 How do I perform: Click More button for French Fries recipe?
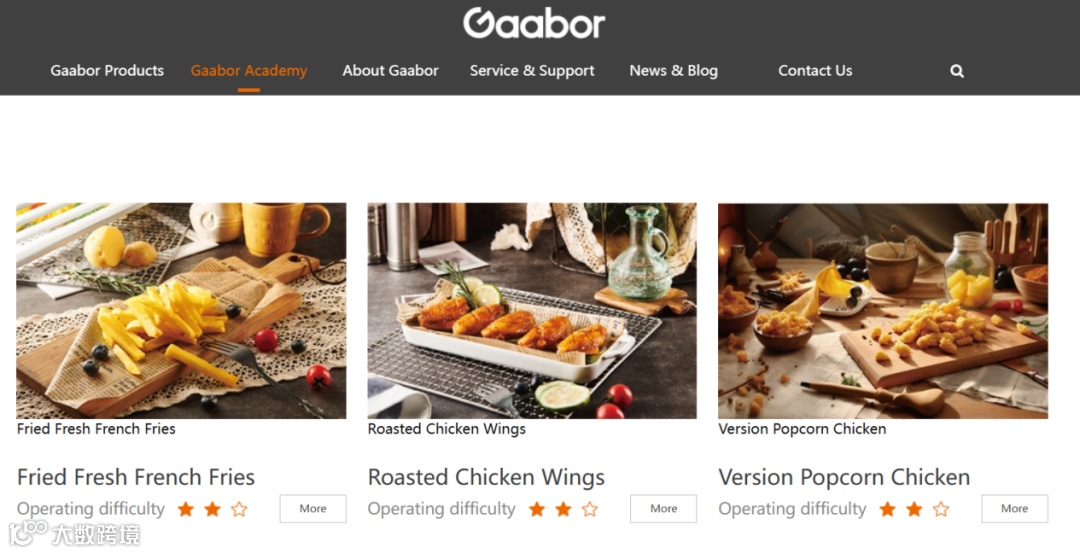point(313,509)
